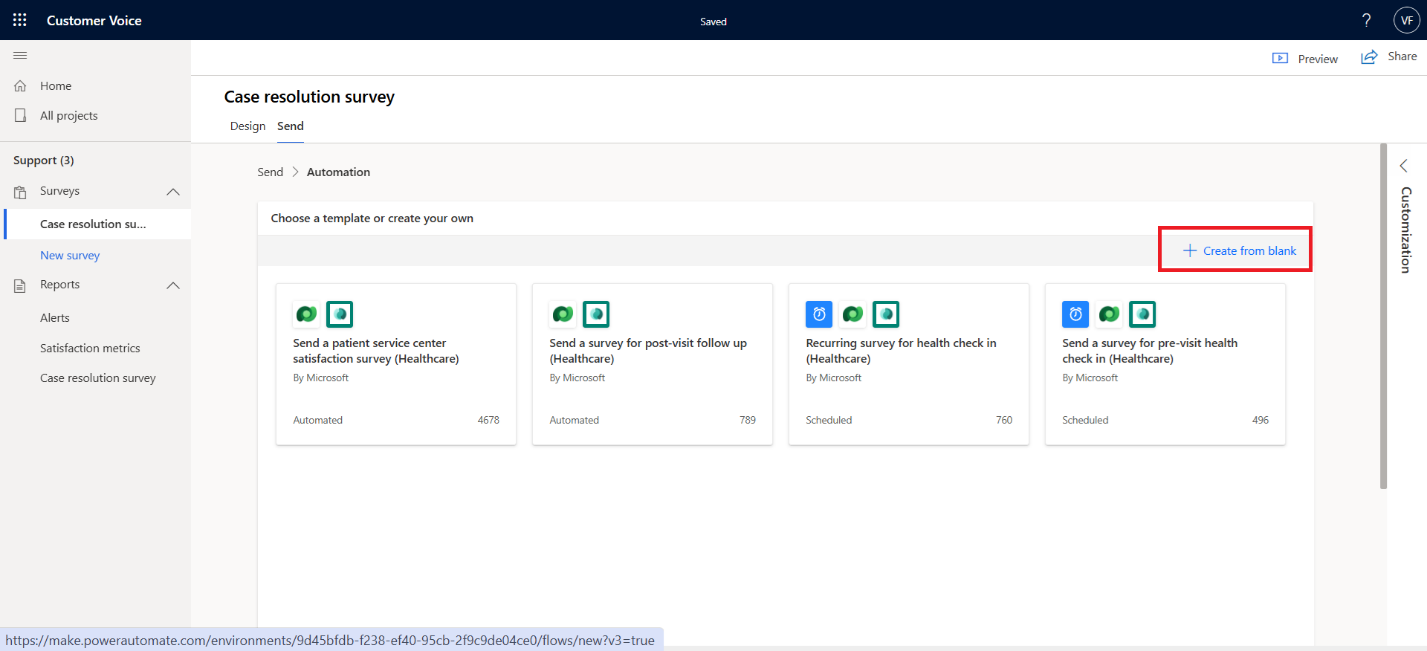The image size is (1427, 651).
Task: Click Create from blank
Action: [x=1239, y=251]
